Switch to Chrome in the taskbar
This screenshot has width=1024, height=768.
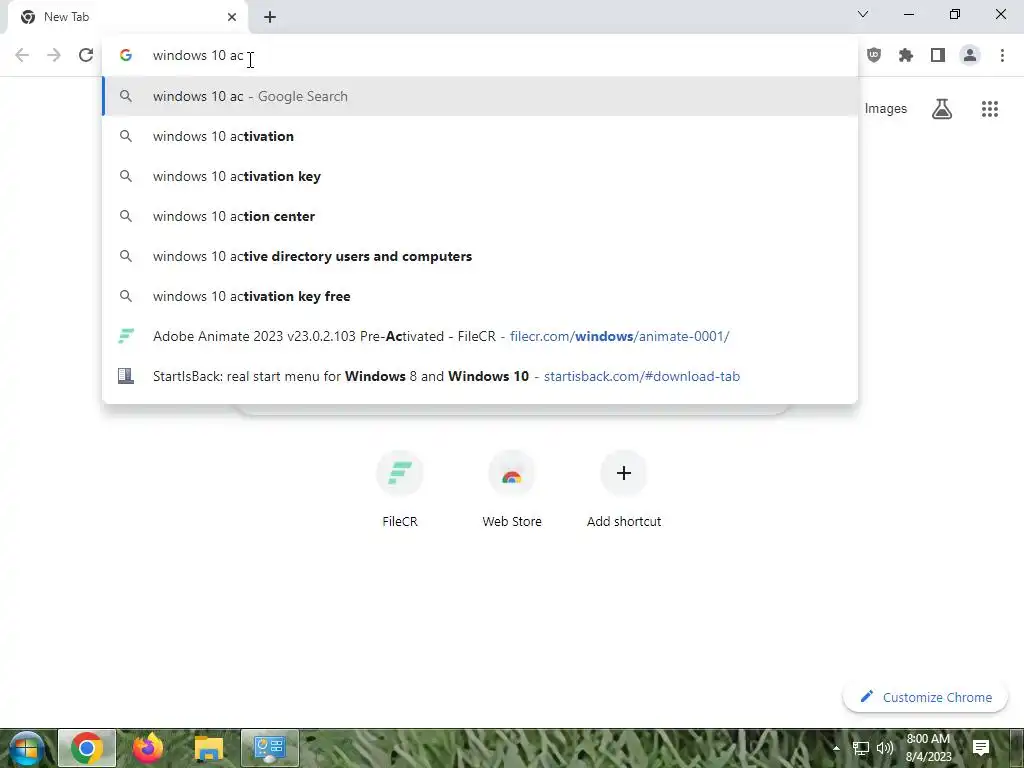87,748
